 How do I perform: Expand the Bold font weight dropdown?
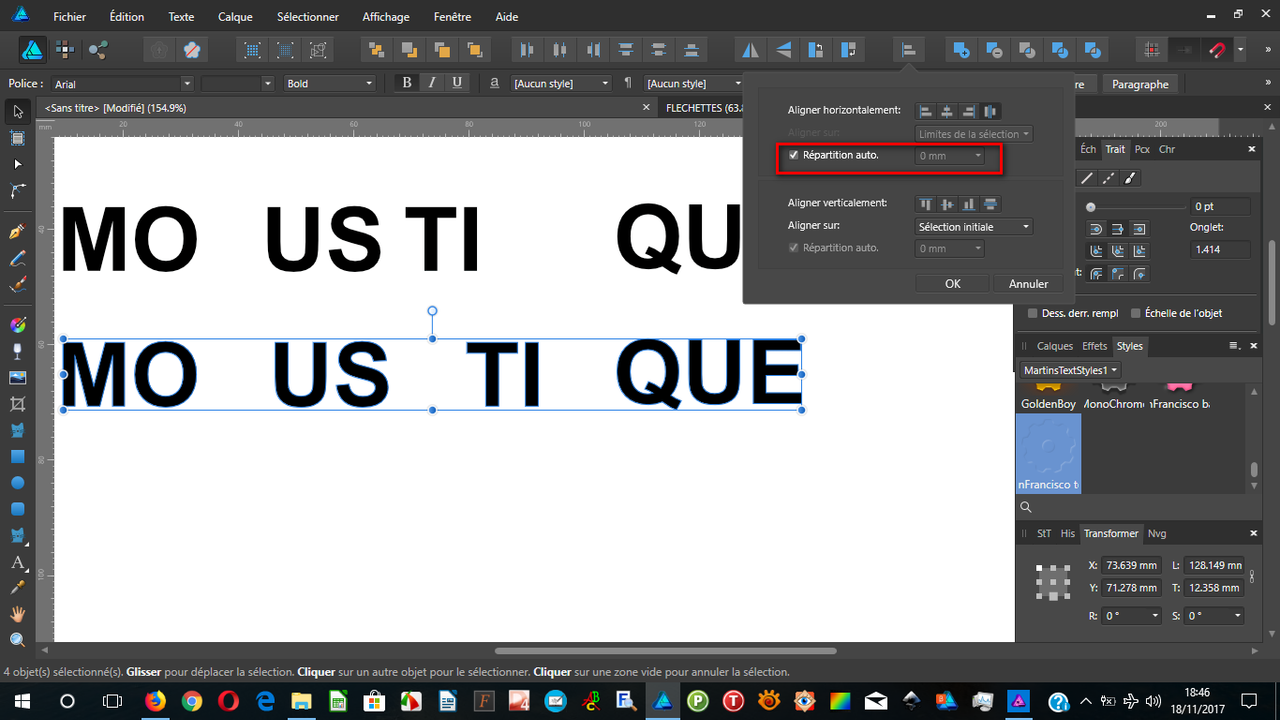coord(368,83)
